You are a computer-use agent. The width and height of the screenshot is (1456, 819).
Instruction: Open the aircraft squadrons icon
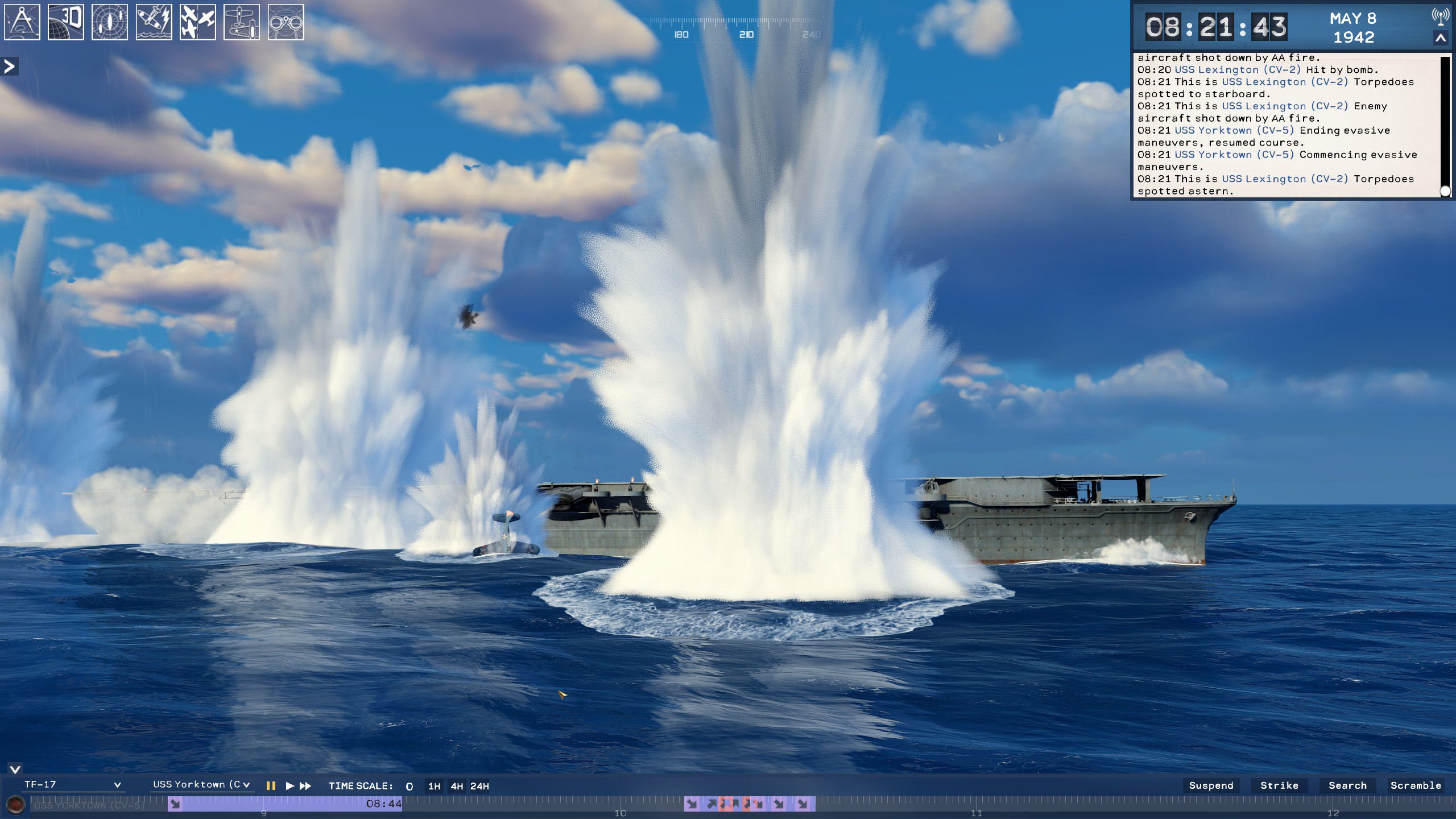pyautogui.click(x=198, y=22)
